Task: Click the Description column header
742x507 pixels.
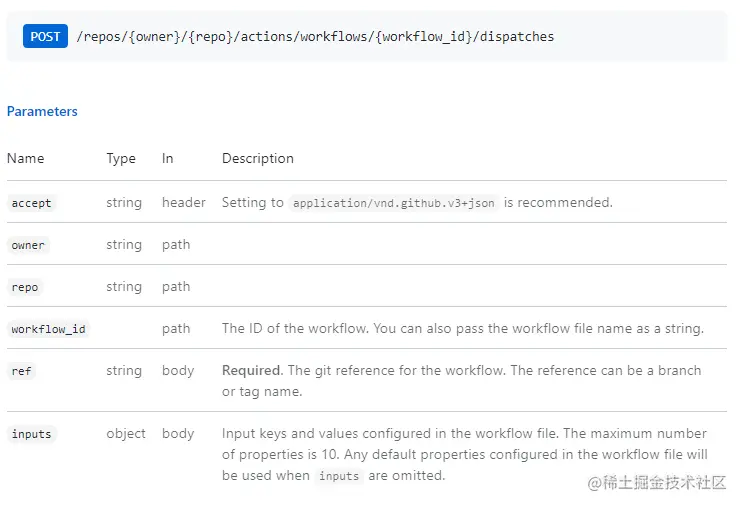Action: [258, 158]
